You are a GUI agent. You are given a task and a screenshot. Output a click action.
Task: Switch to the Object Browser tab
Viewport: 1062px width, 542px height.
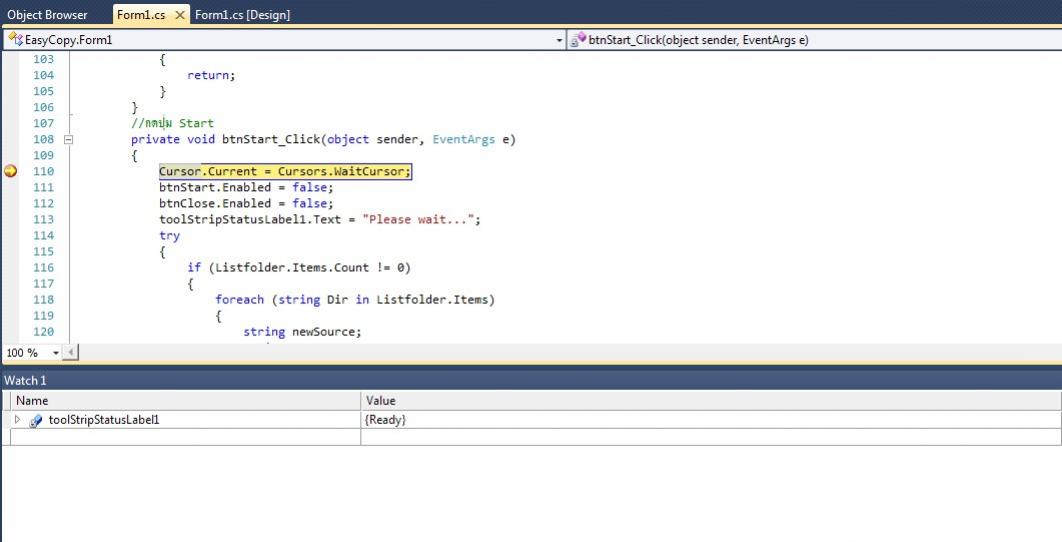47,15
